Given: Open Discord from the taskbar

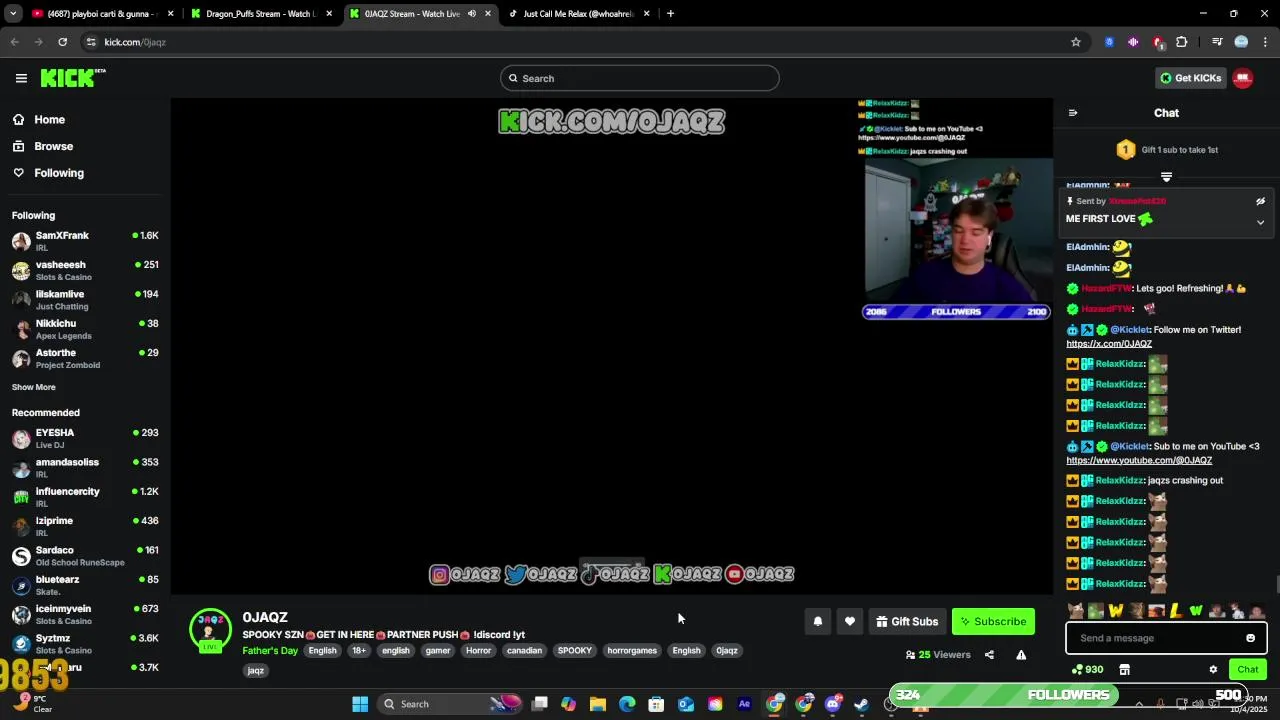Looking at the screenshot, I should tap(833, 704).
